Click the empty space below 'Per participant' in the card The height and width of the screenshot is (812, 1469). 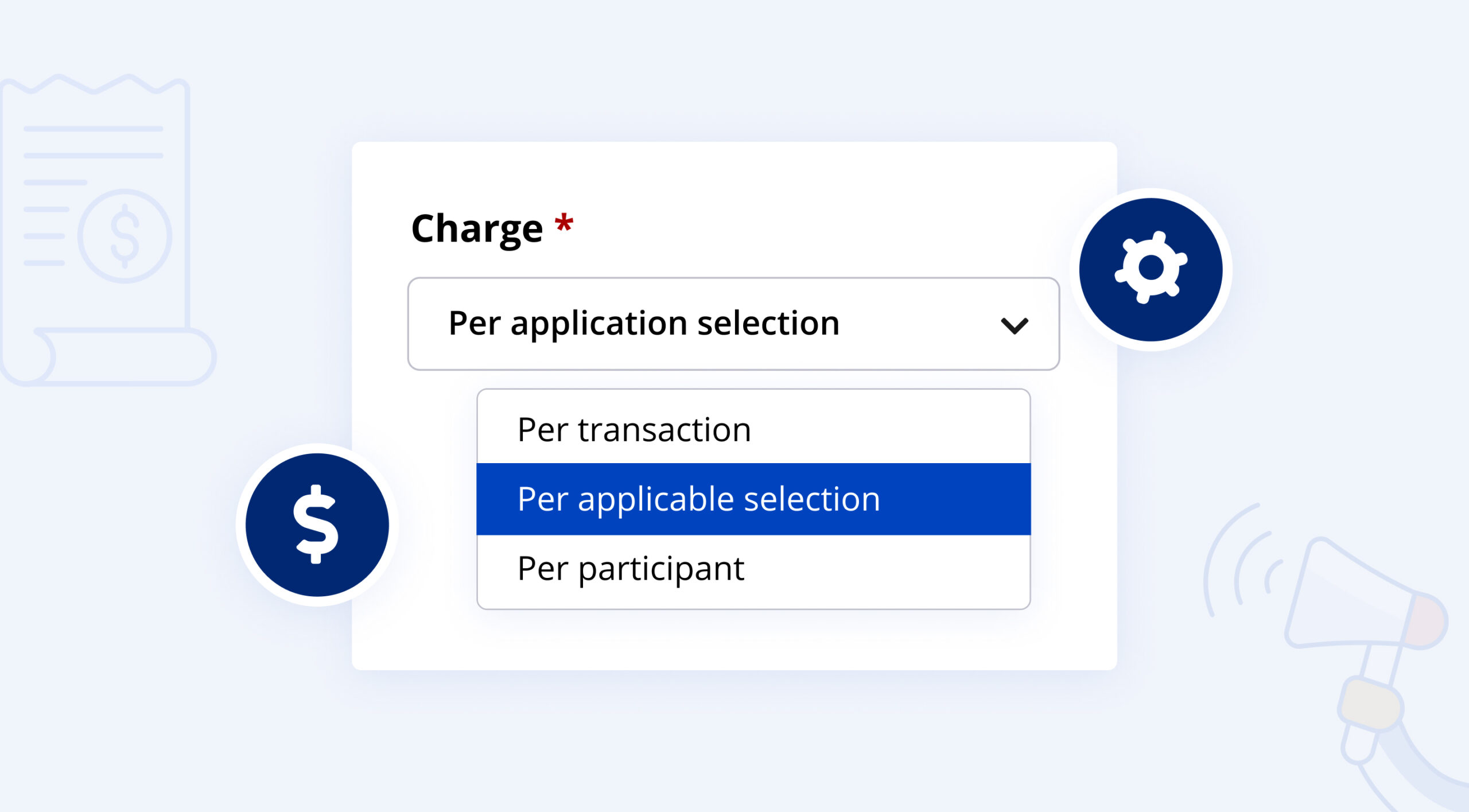[x=734, y=640]
